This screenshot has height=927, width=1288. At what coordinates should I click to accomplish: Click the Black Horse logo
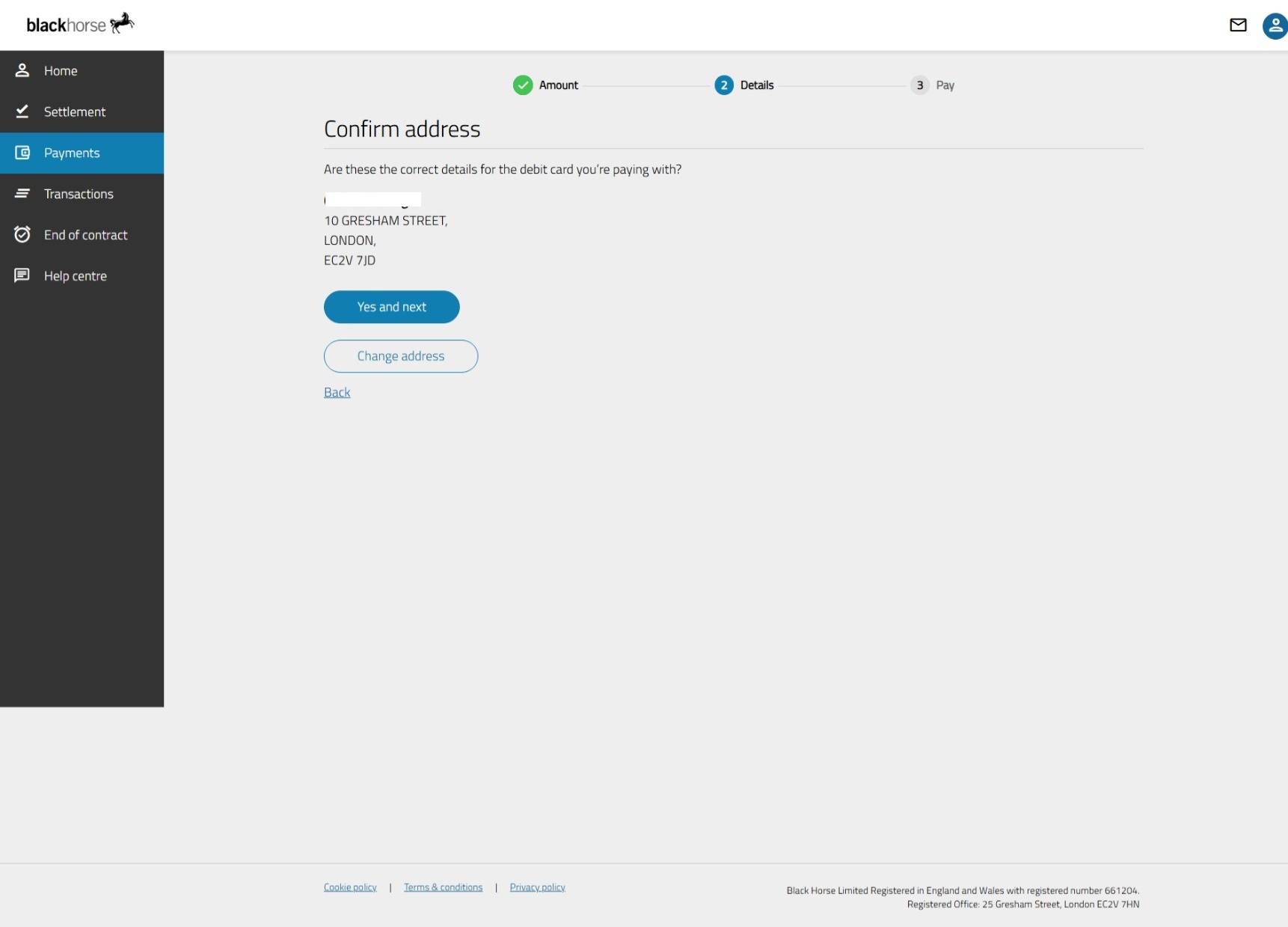pyautogui.click(x=80, y=24)
